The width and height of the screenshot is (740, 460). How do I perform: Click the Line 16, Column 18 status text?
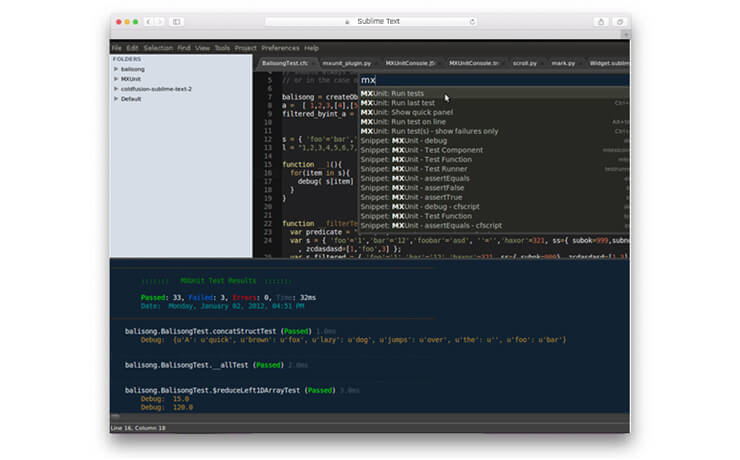(x=138, y=428)
